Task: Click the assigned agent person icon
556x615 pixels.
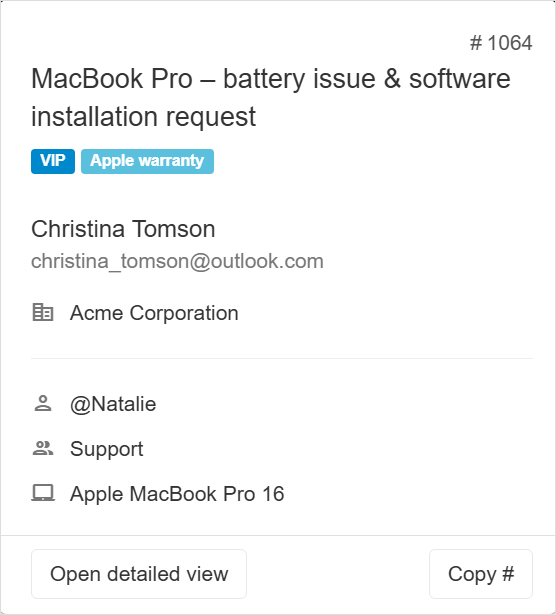Action: tap(43, 403)
